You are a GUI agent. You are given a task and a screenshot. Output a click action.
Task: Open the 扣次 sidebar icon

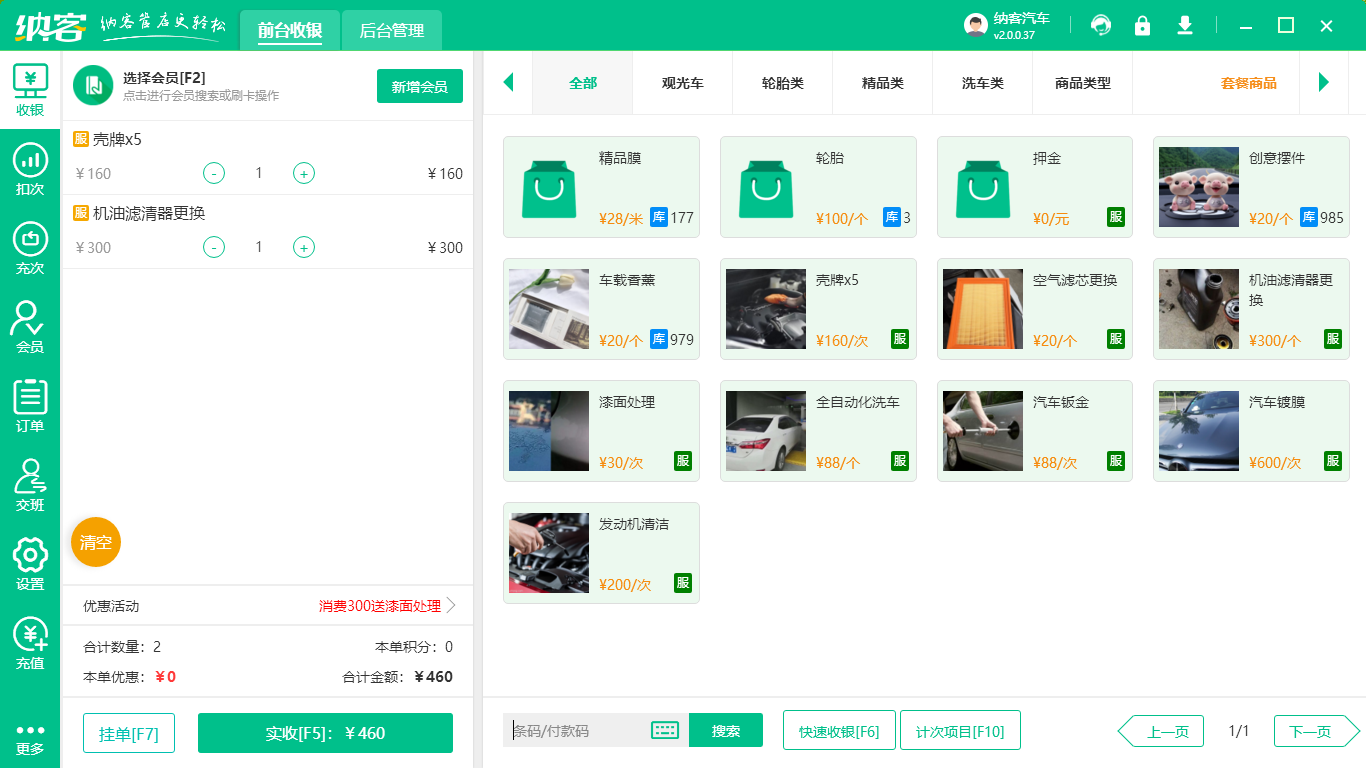tap(30, 170)
